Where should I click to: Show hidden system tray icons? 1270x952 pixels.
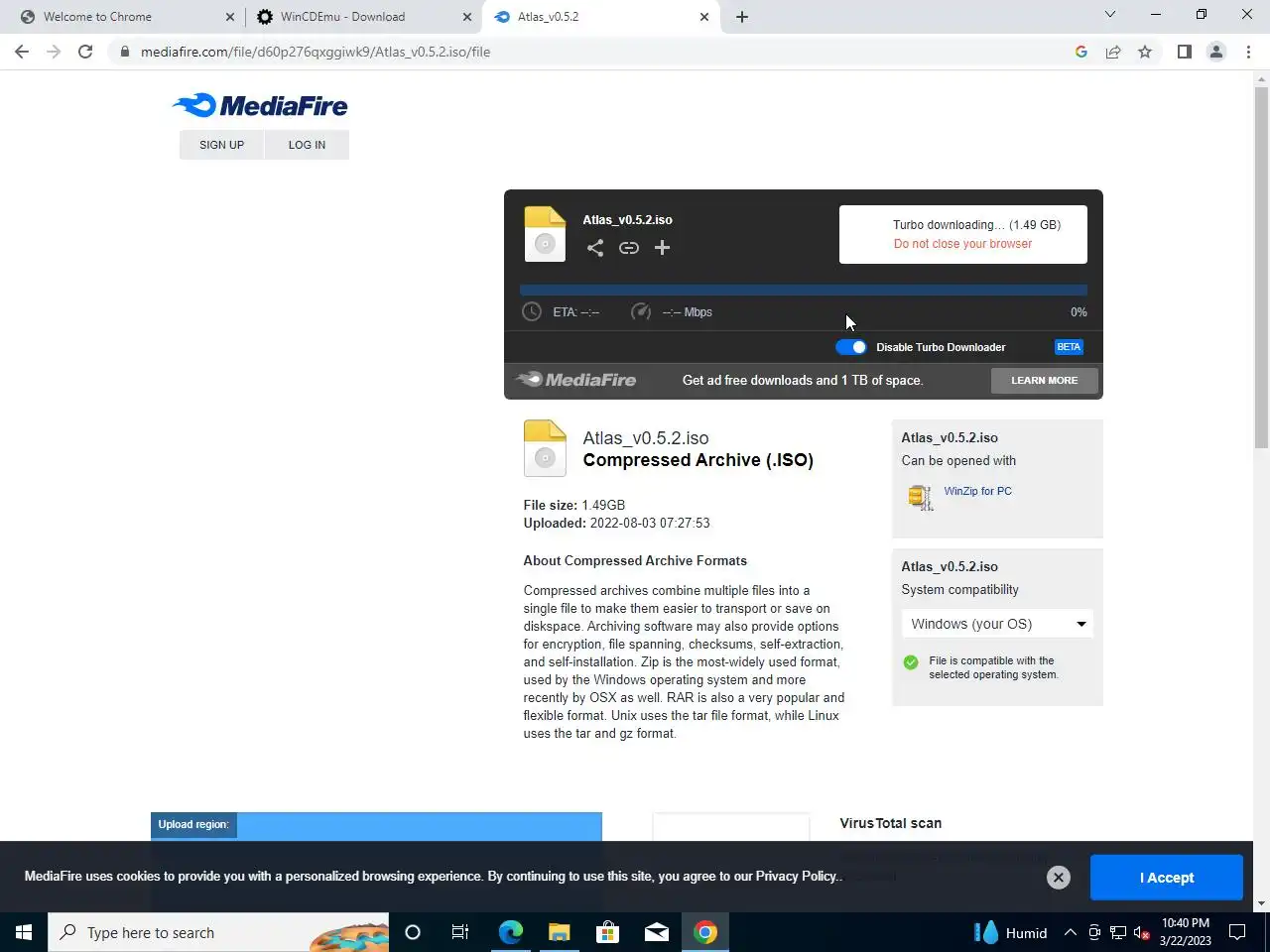point(1071,932)
